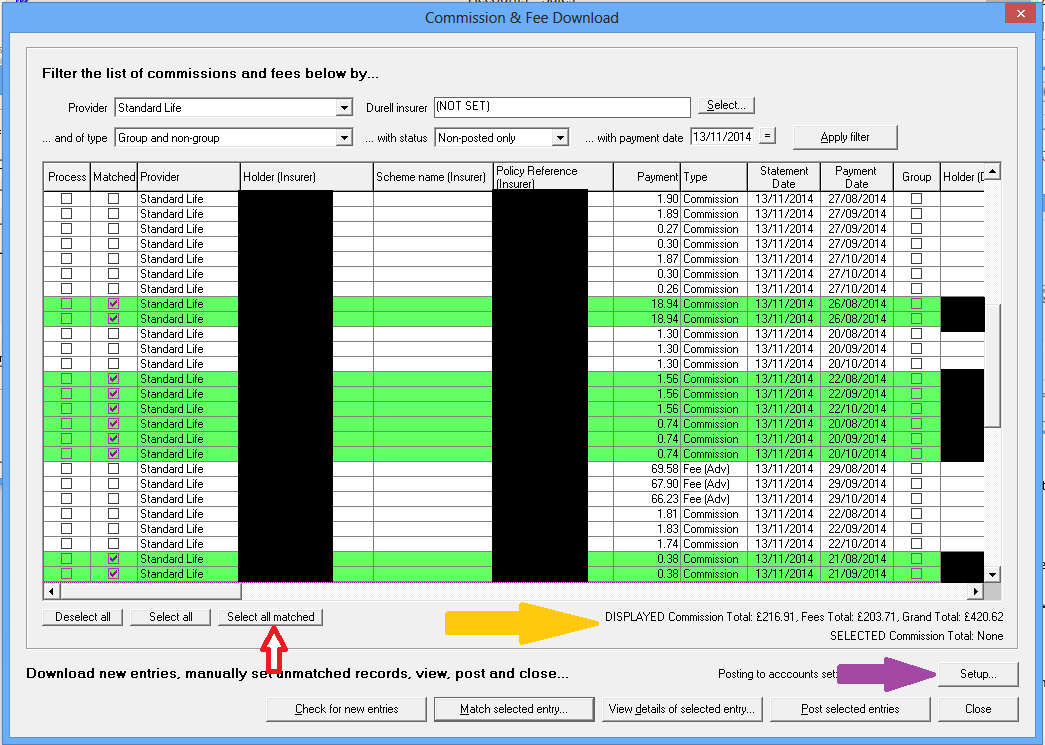Image resolution: width=1045 pixels, height=745 pixels.
Task: Open the type dropdown showing Group and non-group
Action: tap(344, 138)
